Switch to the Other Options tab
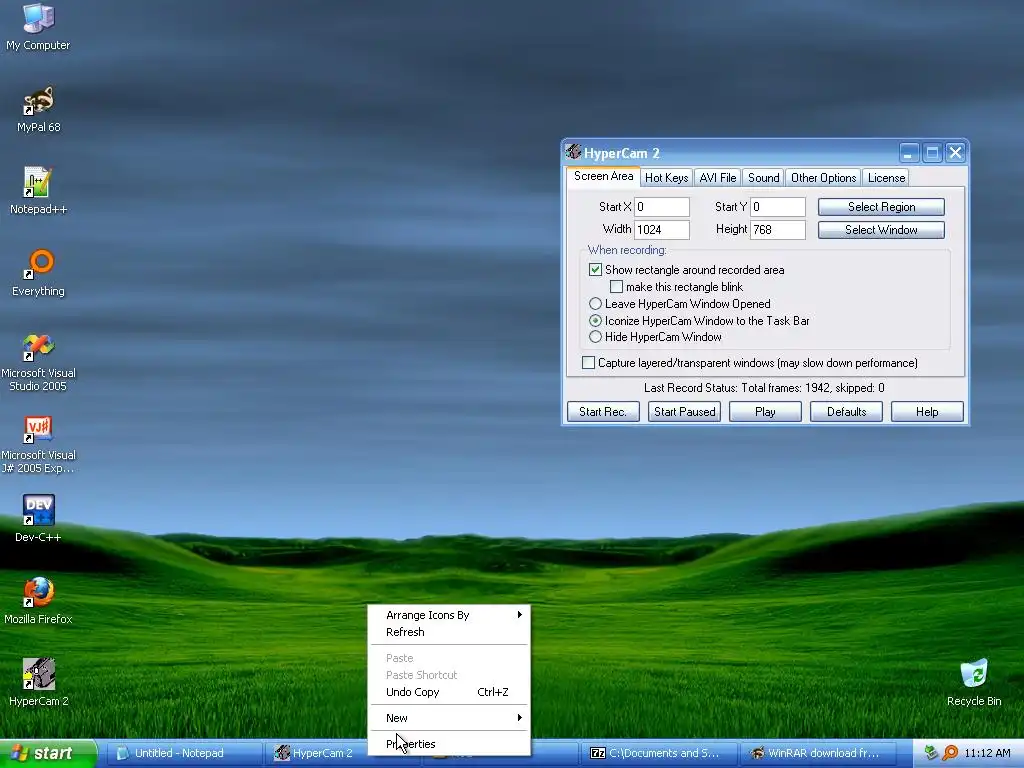The image size is (1024, 768). [823, 178]
